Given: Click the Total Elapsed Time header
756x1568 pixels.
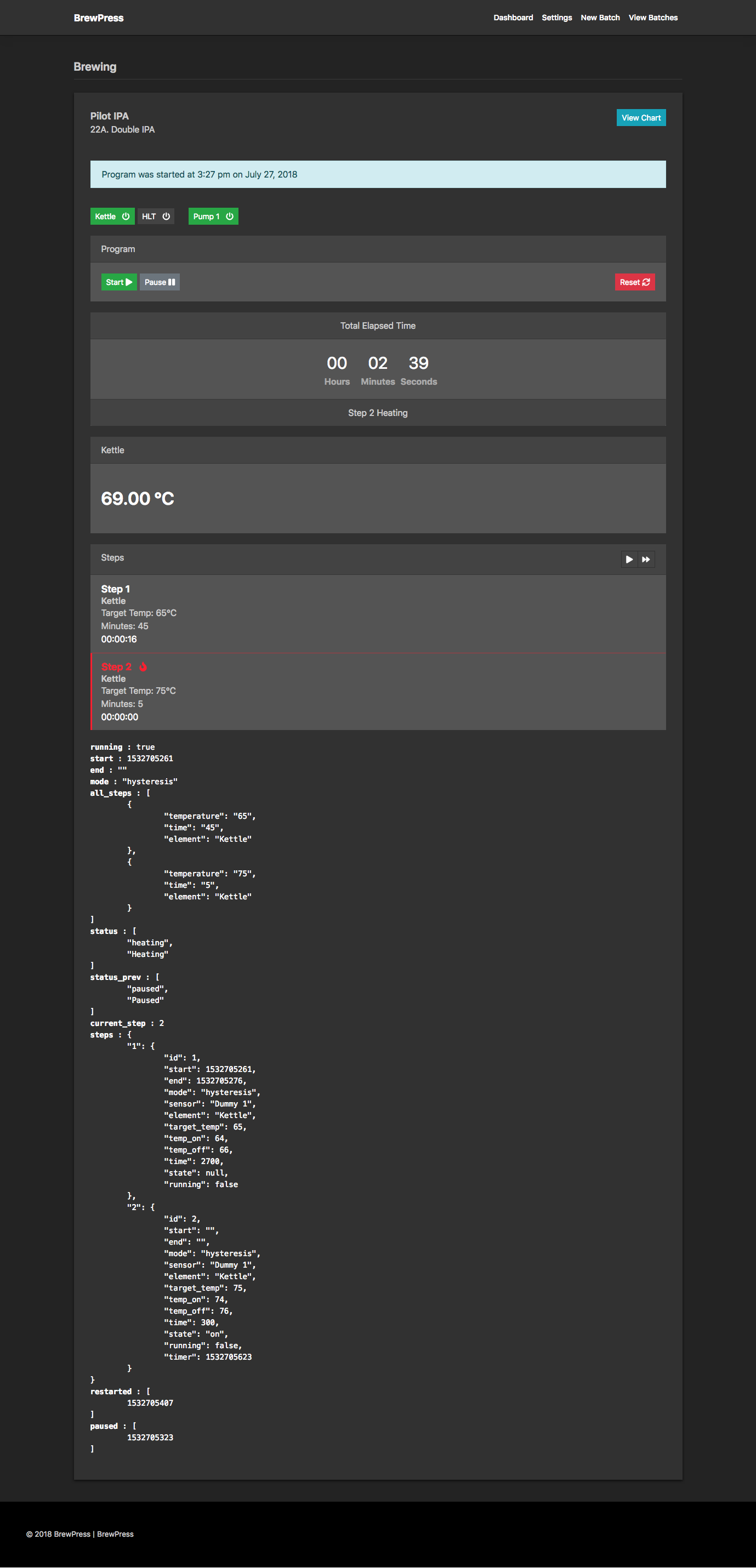Looking at the screenshot, I should [378, 326].
